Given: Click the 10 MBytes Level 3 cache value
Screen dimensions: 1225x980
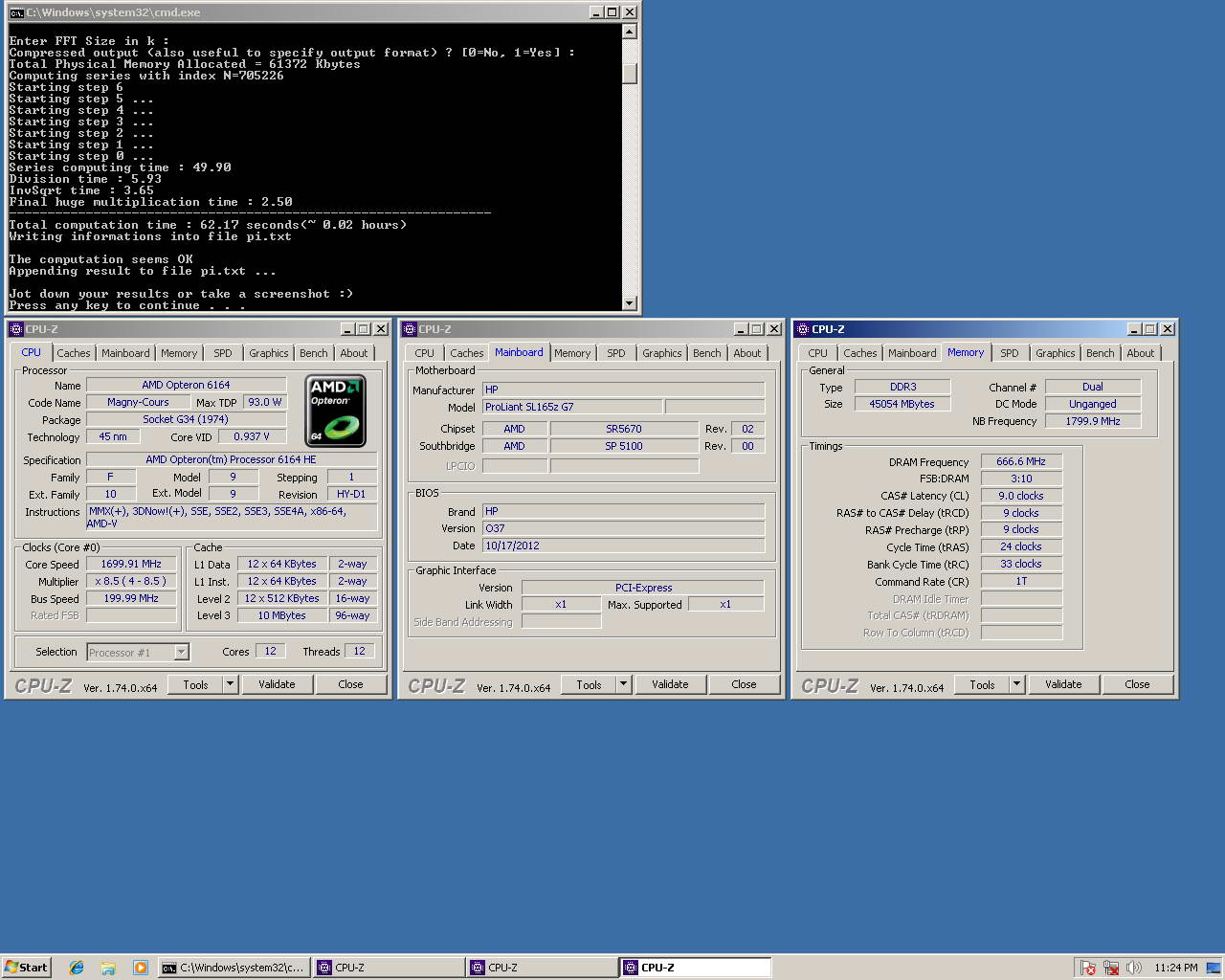Looking at the screenshot, I should coord(282,615).
